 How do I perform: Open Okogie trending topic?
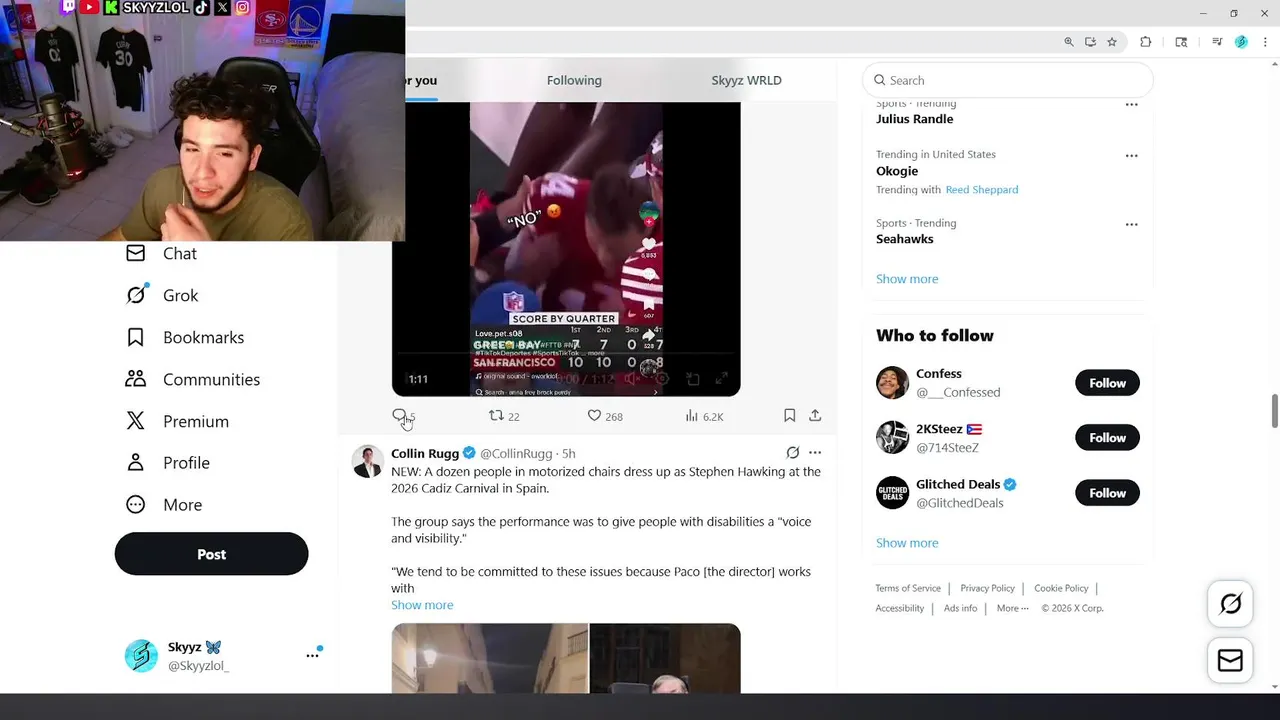(x=897, y=171)
